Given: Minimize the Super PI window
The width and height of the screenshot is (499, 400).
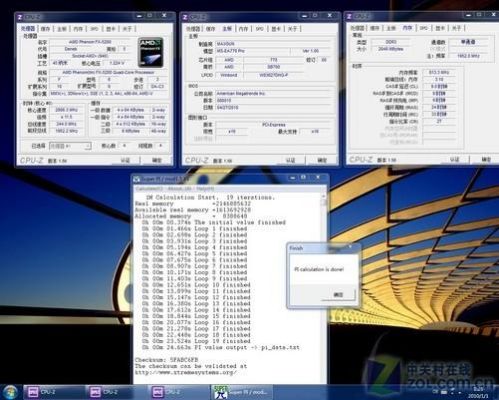Looking at the screenshot, I should tap(292, 178).
